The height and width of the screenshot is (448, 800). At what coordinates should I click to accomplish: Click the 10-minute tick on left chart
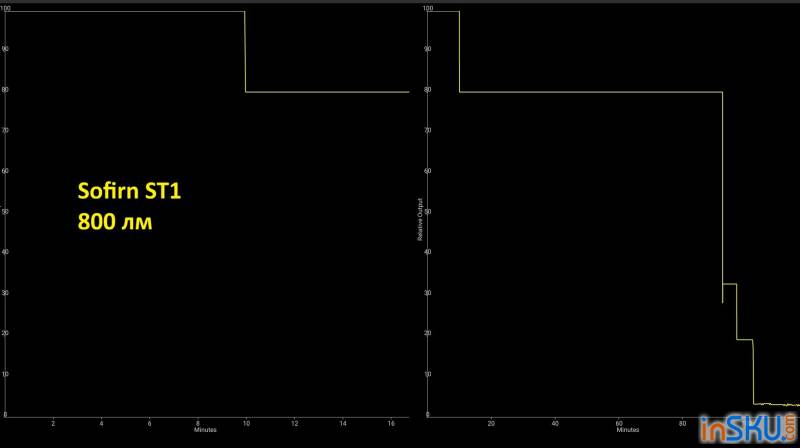click(x=245, y=423)
